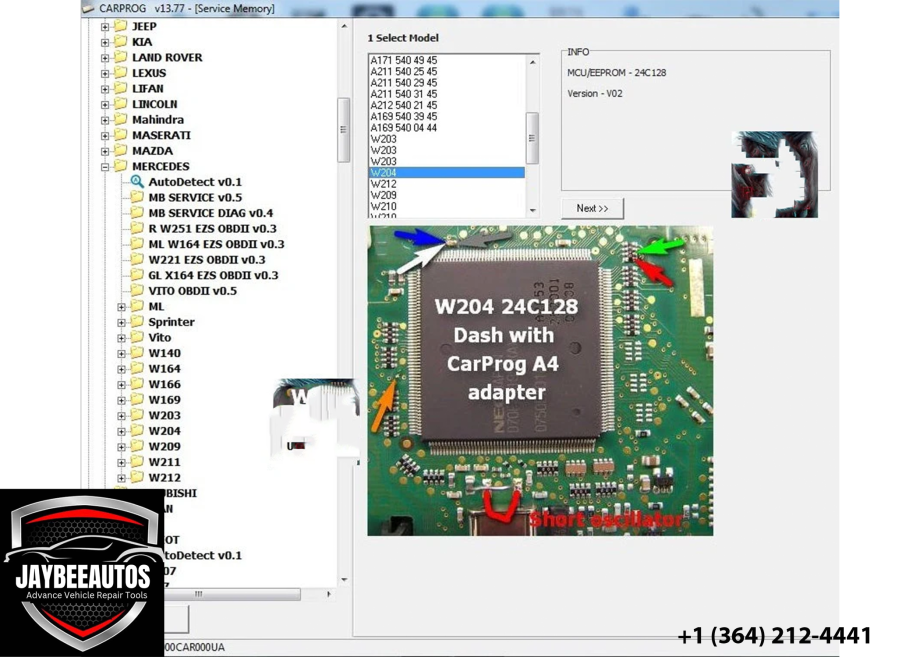920x657 pixels.
Task: Select highlighted W204 in model list
Action: (x=447, y=172)
